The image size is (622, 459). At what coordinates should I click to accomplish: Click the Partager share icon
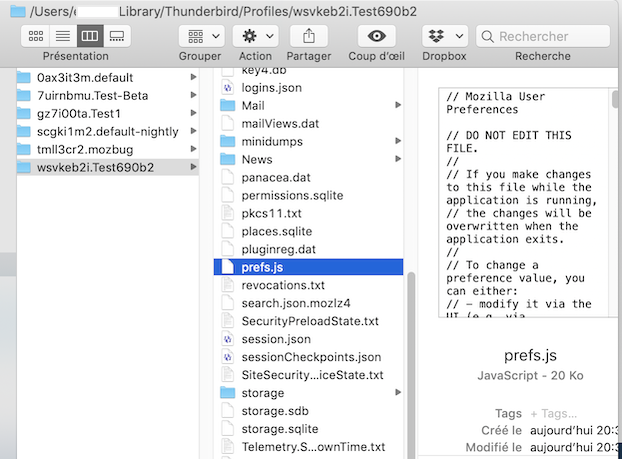coord(309,36)
